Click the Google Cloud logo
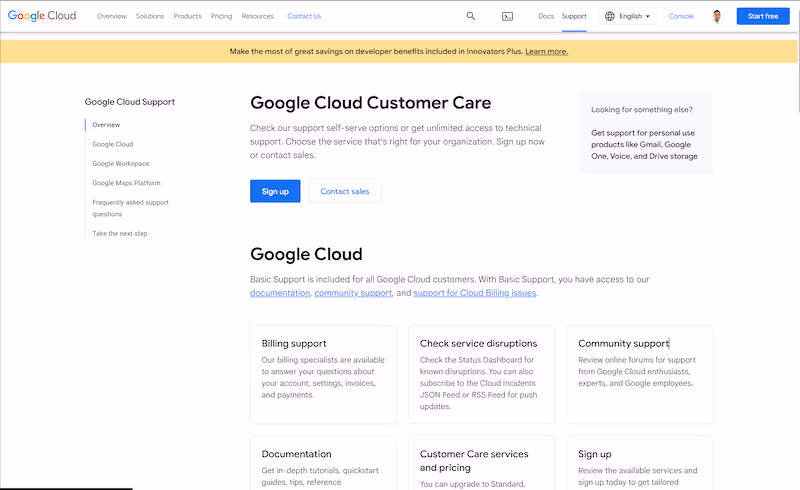The width and height of the screenshot is (800, 490). coord(42,16)
